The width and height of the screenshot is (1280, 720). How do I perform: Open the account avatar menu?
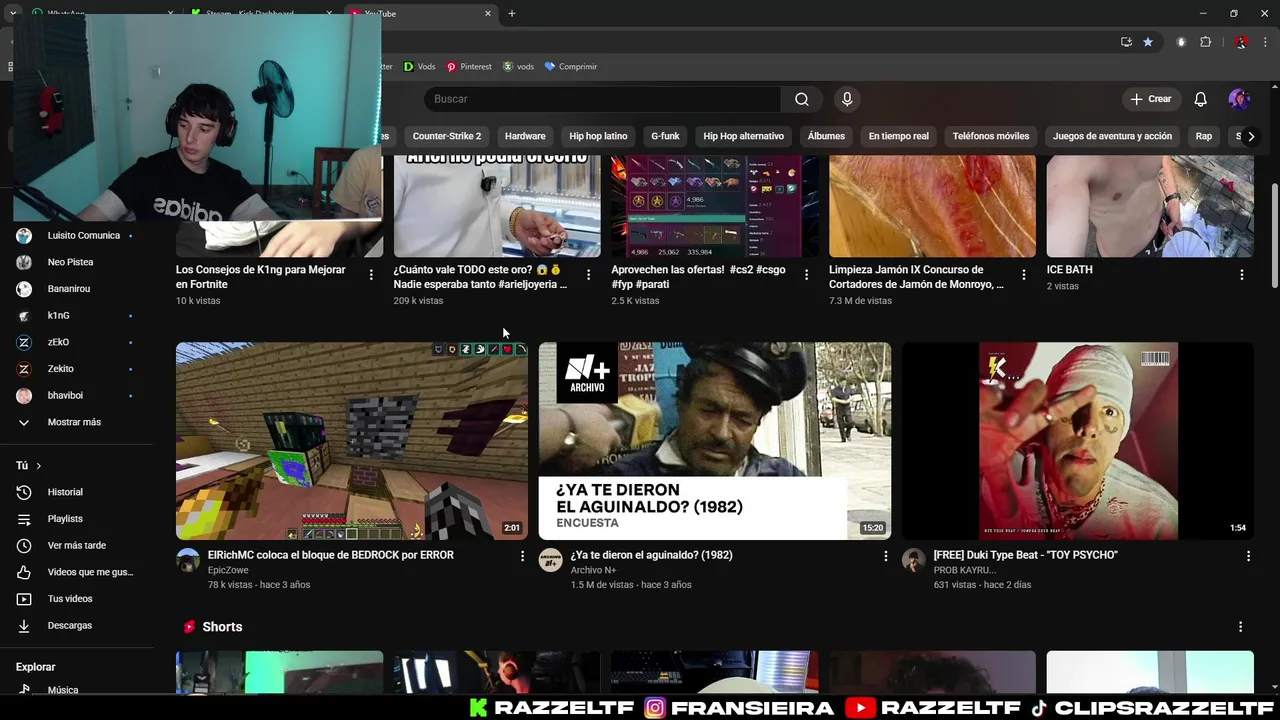1239,99
